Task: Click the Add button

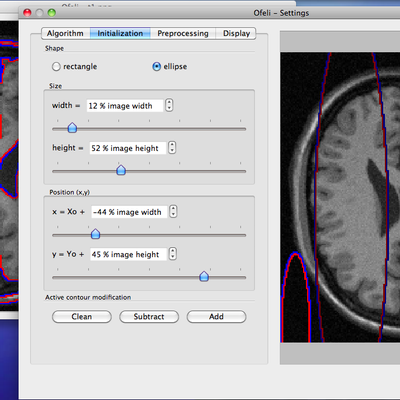Action: (x=216, y=317)
